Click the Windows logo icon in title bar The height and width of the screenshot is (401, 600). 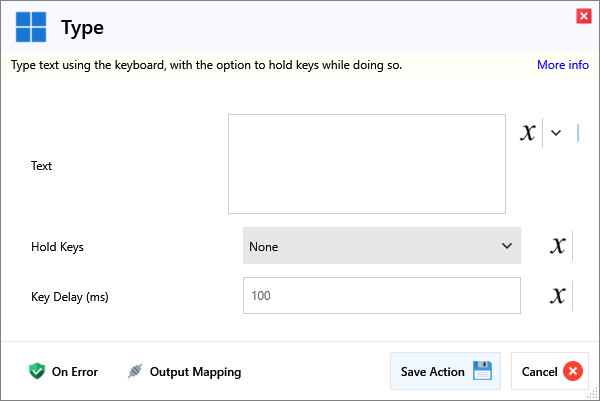(x=30, y=27)
